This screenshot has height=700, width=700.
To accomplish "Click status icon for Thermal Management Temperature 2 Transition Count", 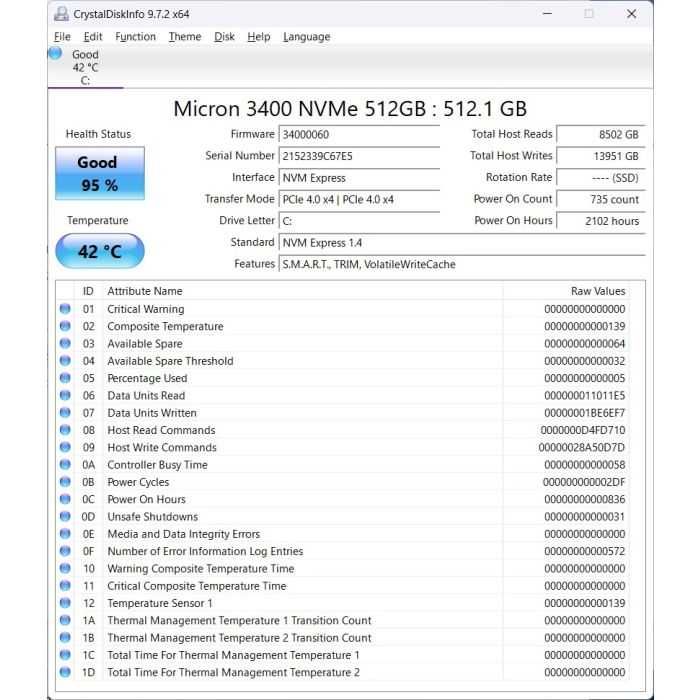I will click(65, 637).
